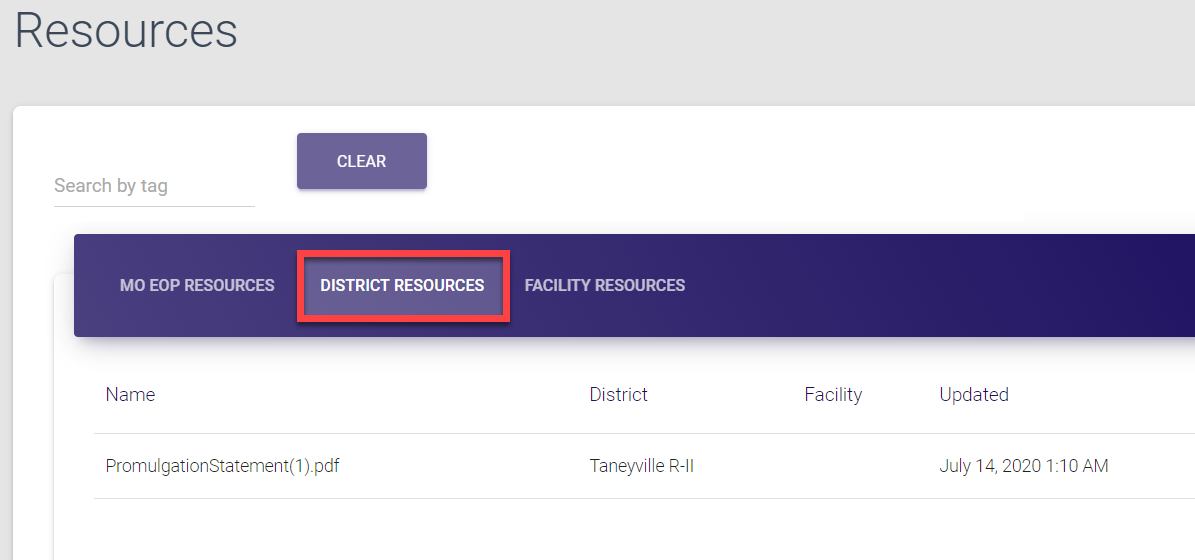The width and height of the screenshot is (1195, 560).
Task: Click the Resources page heading
Action: pyautogui.click(x=126, y=31)
